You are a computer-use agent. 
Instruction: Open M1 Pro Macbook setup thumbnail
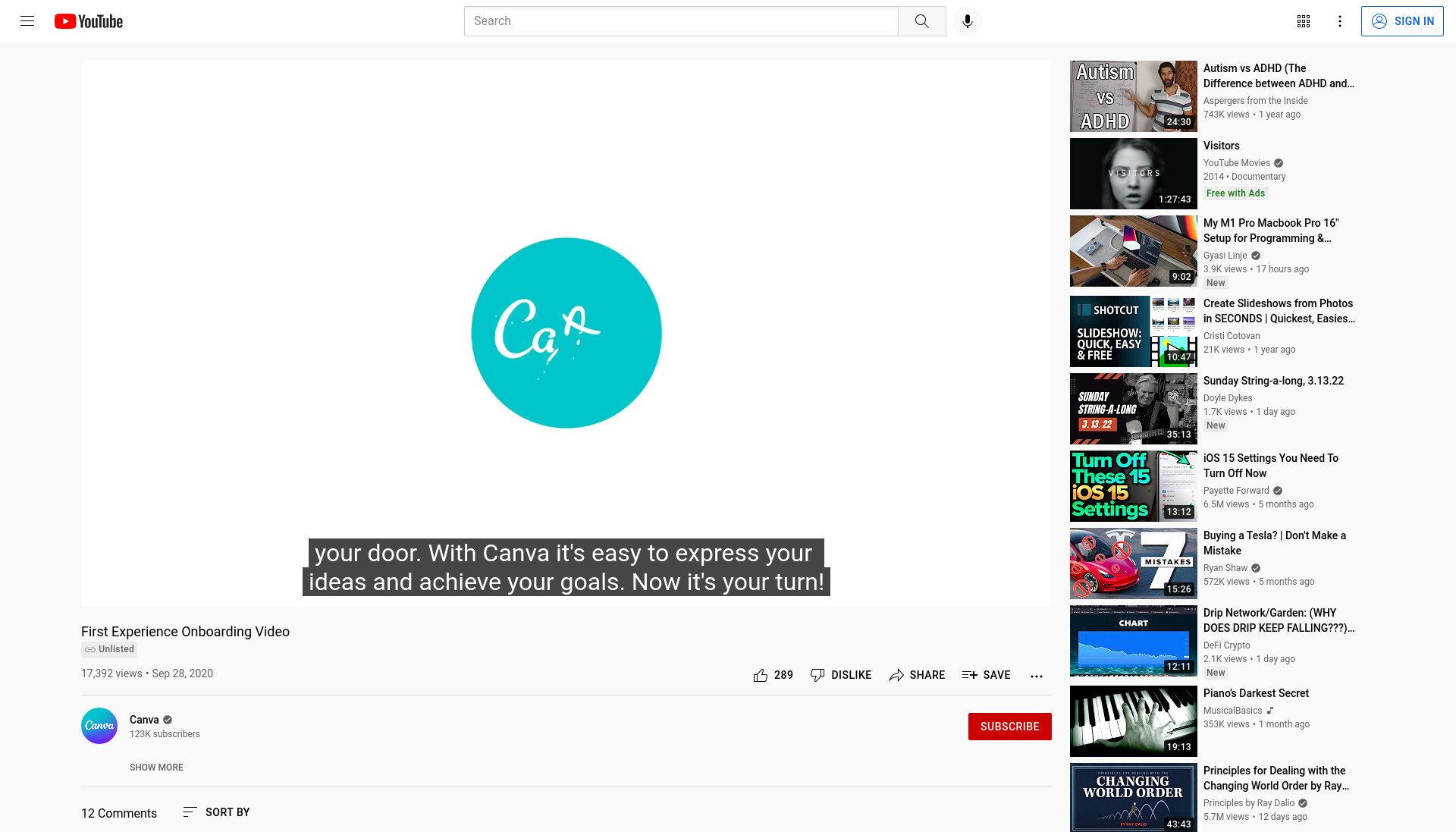click(x=1133, y=251)
